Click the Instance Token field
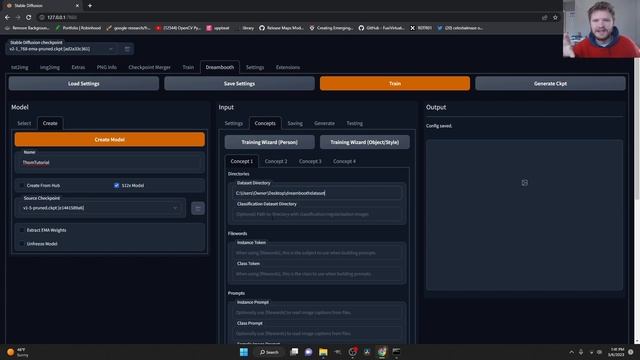Viewport: 640px width, 360px height. pos(317,253)
